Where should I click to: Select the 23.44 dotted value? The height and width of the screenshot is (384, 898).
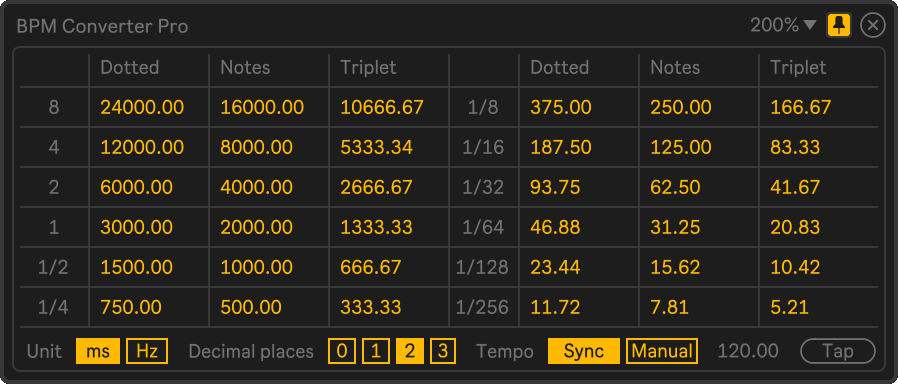click(555, 267)
